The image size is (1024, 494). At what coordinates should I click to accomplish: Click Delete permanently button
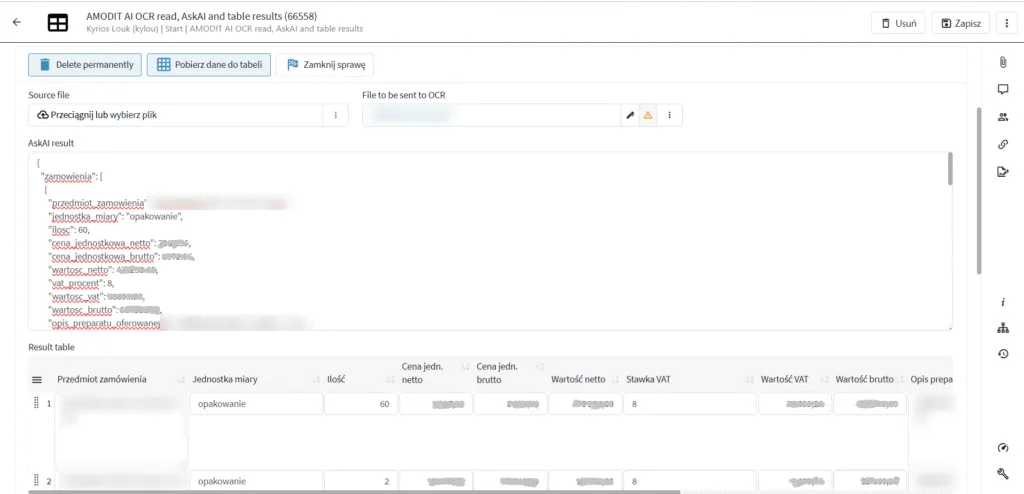[x=85, y=65]
